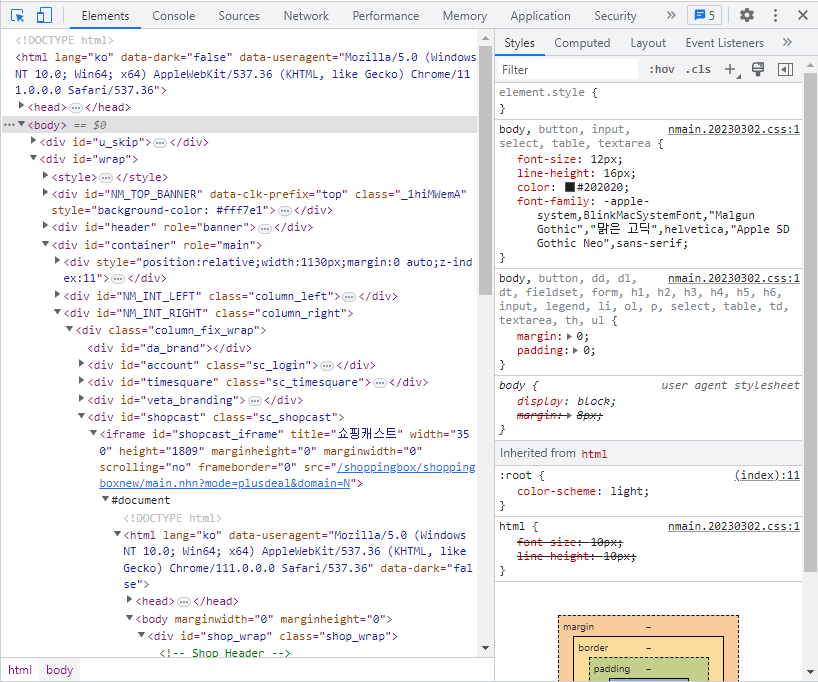Collapse the div id="container" node
The height and width of the screenshot is (682, 818).
[45, 243]
